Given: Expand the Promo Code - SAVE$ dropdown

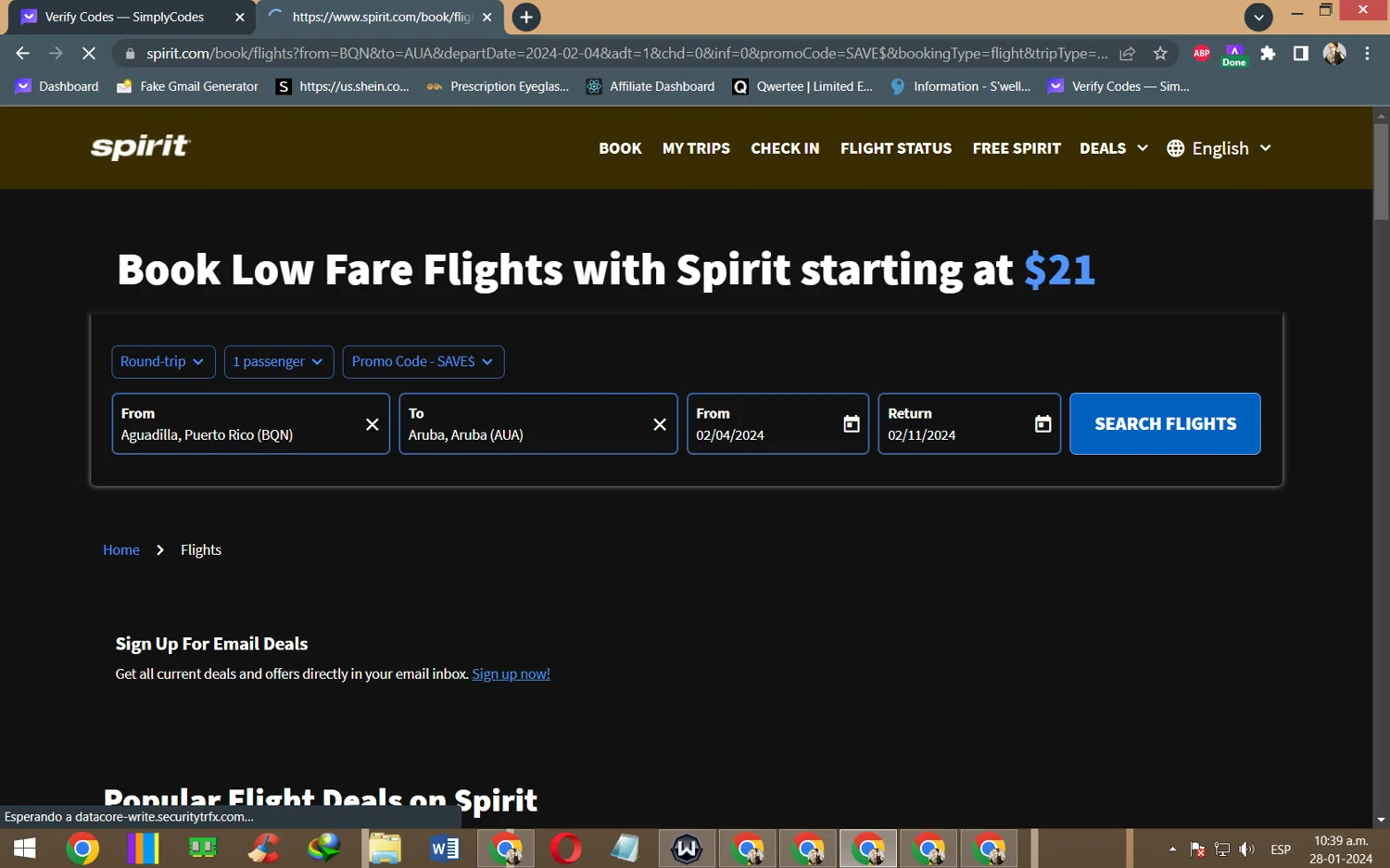Looking at the screenshot, I should click(x=423, y=362).
